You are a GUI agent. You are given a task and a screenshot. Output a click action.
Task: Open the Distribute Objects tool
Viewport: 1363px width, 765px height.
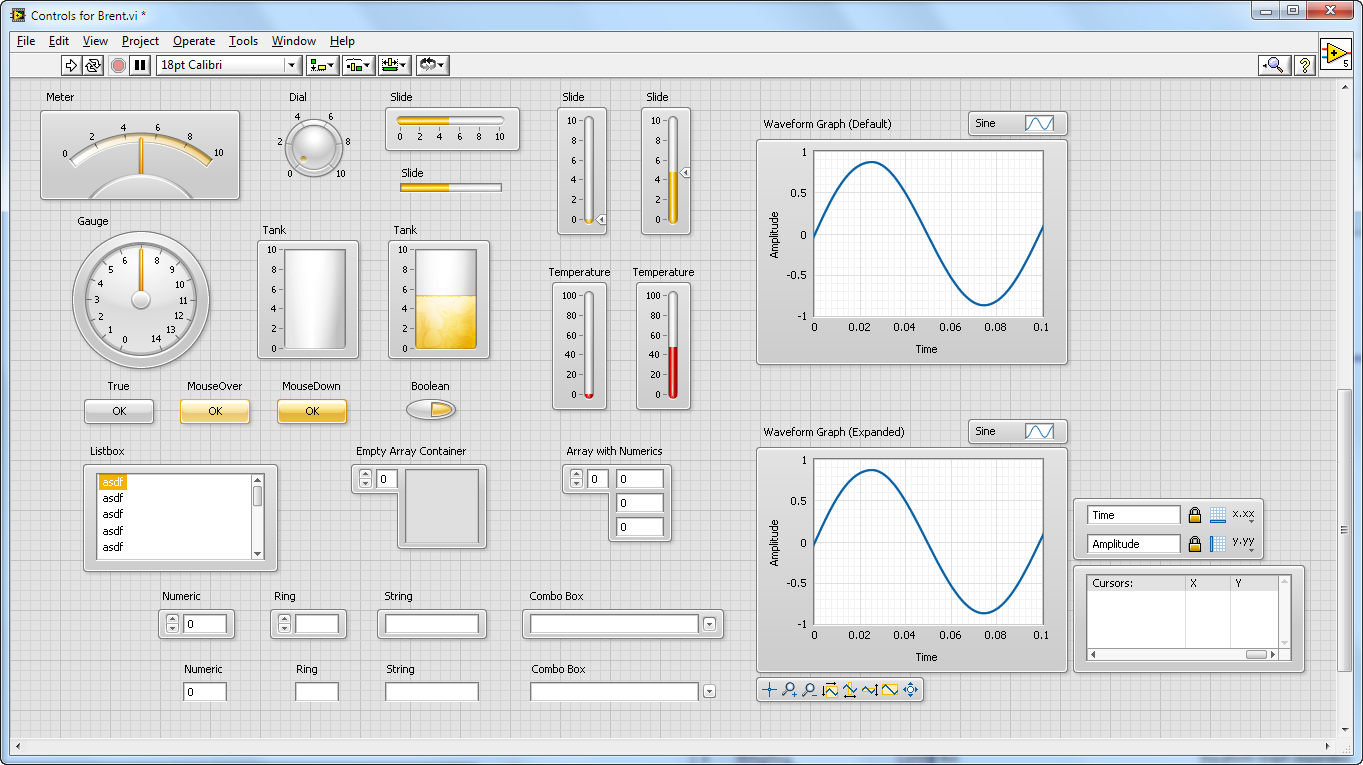click(358, 65)
